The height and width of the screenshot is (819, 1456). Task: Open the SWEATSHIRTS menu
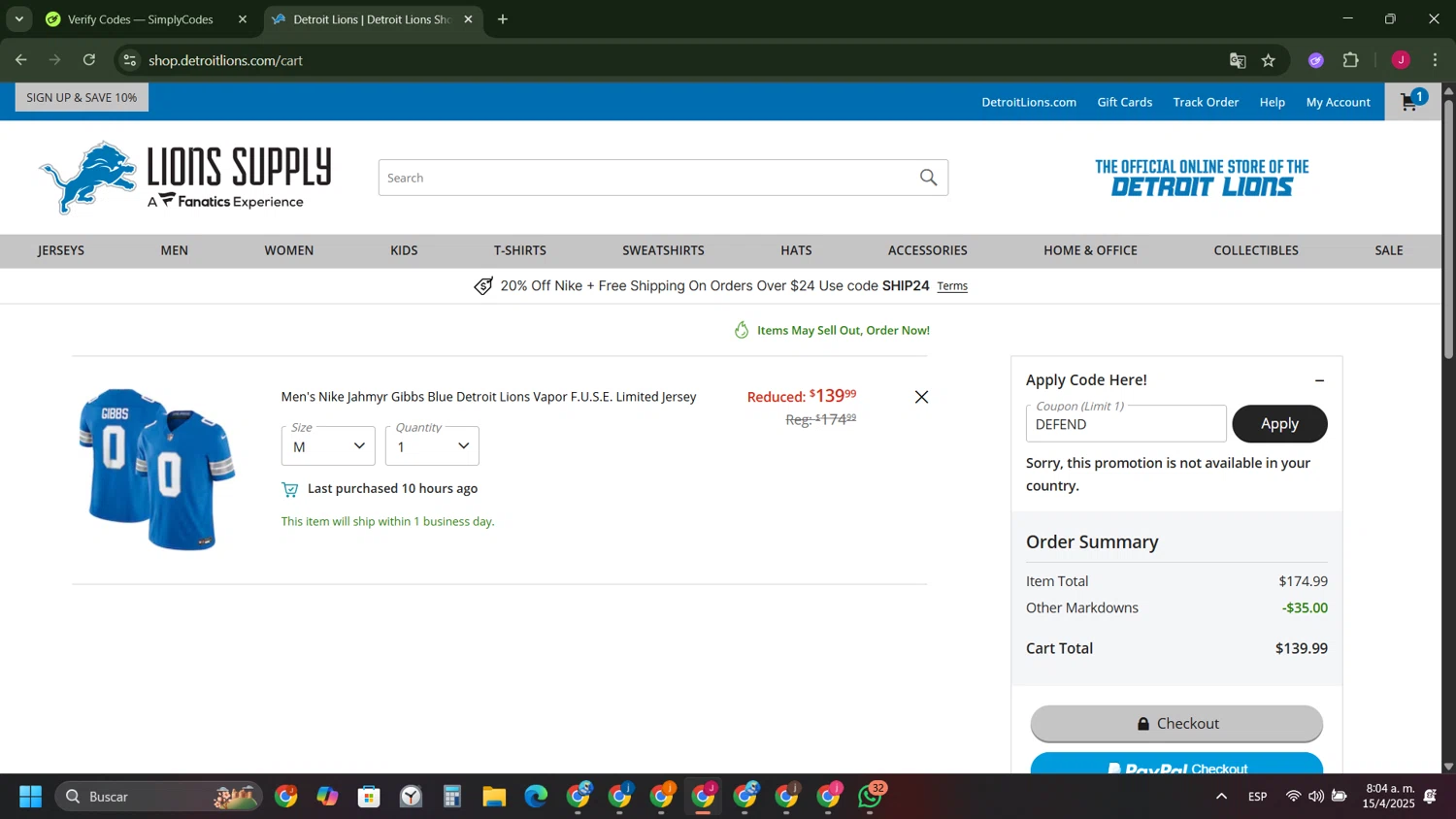click(664, 250)
